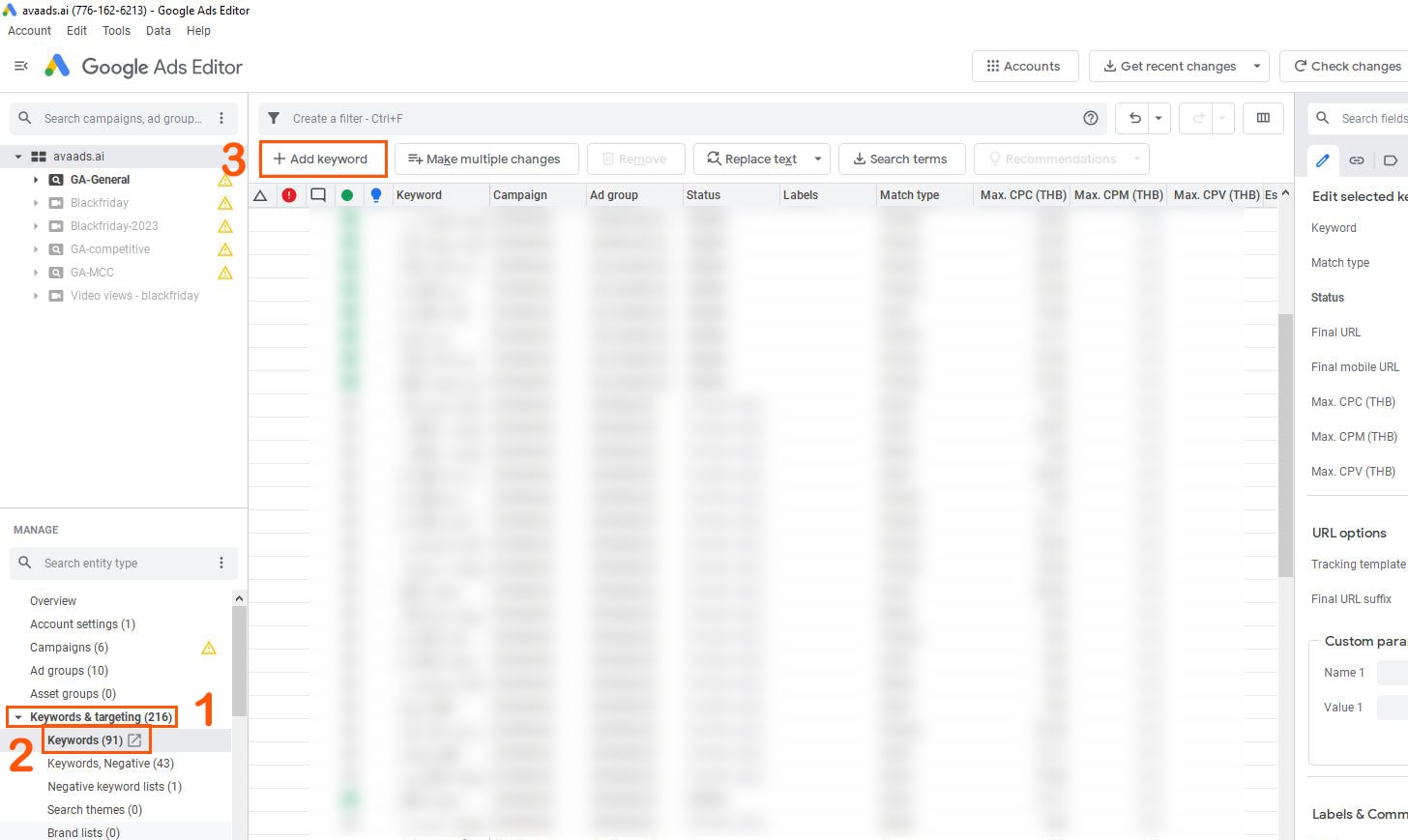Open the help icon in filter bar
This screenshot has height=840, width=1408.
click(1091, 118)
